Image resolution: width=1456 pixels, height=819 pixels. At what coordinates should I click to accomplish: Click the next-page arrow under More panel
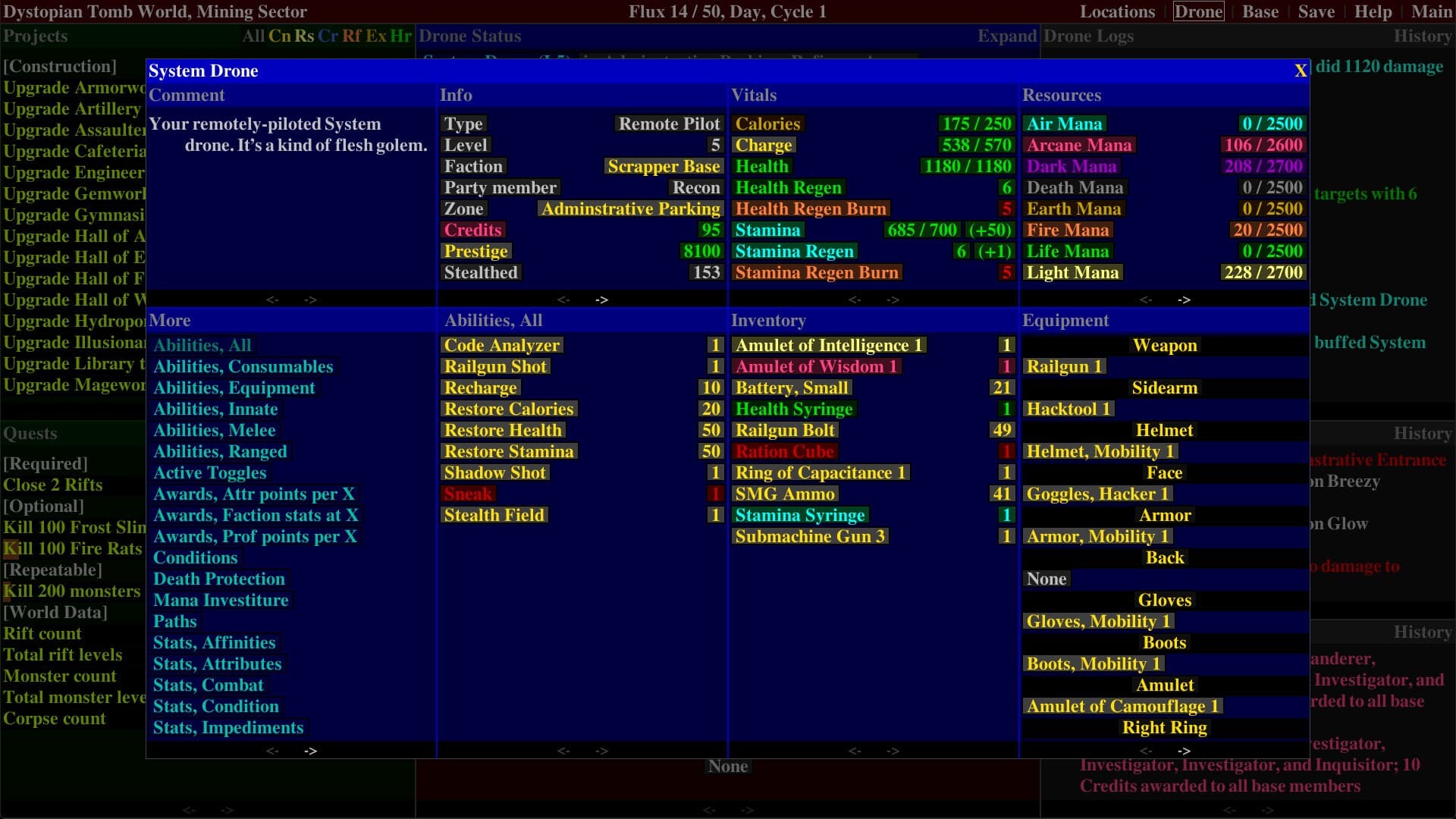tap(310, 752)
